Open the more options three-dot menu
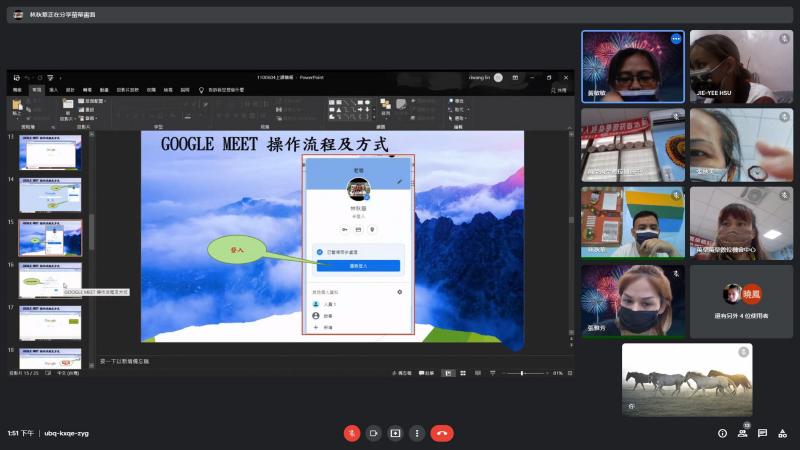The width and height of the screenshot is (800, 450). point(417,433)
